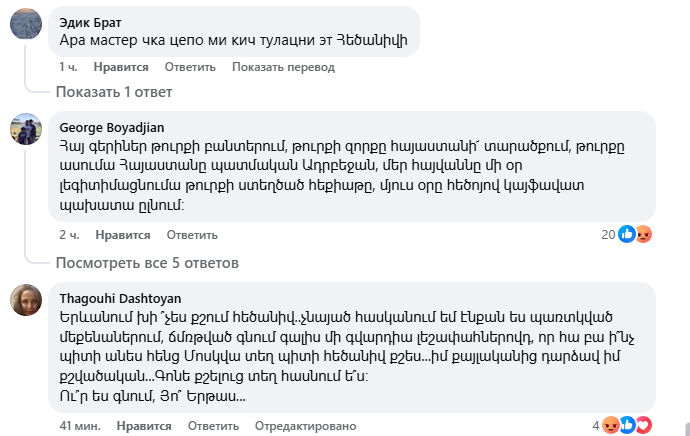Click angry reaction icon on George's comment

pyautogui.click(x=643, y=235)
